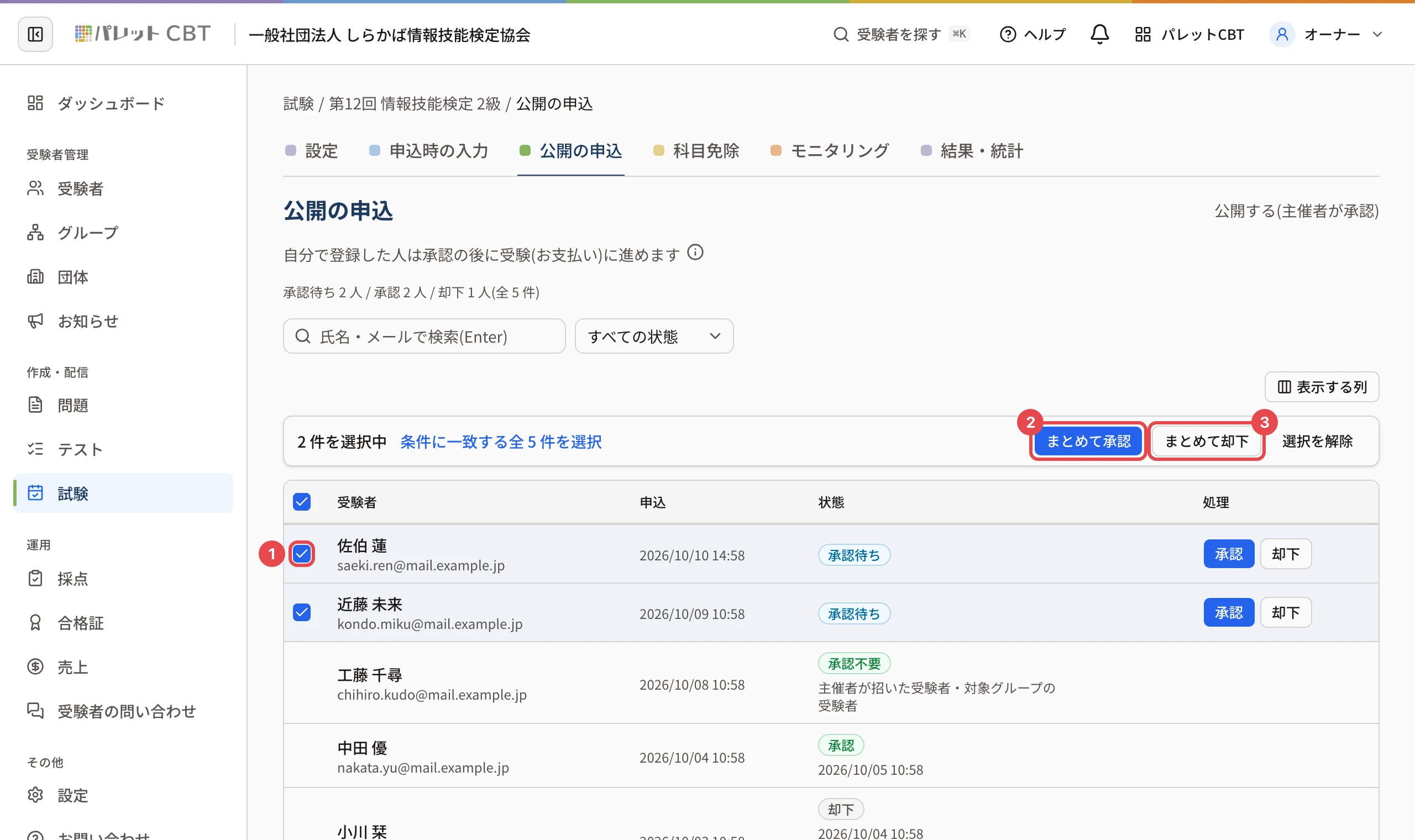Click 公開する(主催者が承認) setting text

pyautogui.click(x=1297, y=211)
